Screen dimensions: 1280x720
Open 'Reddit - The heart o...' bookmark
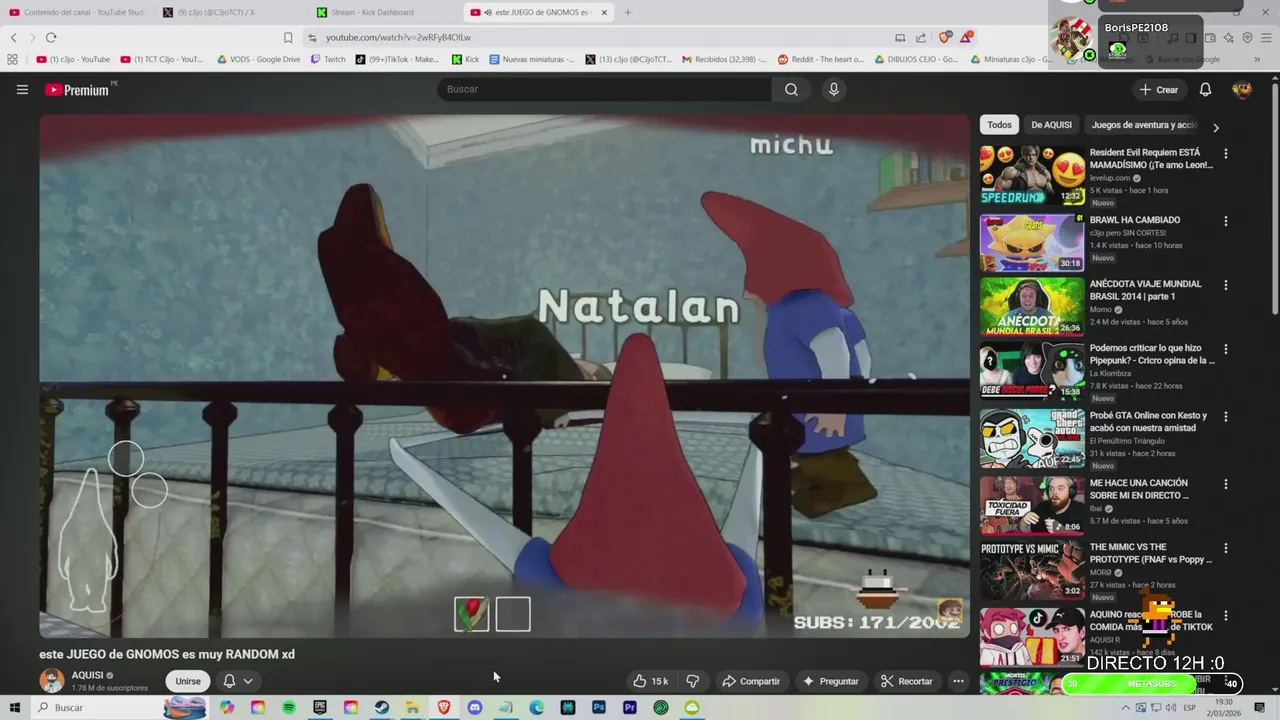pos(820,59)
